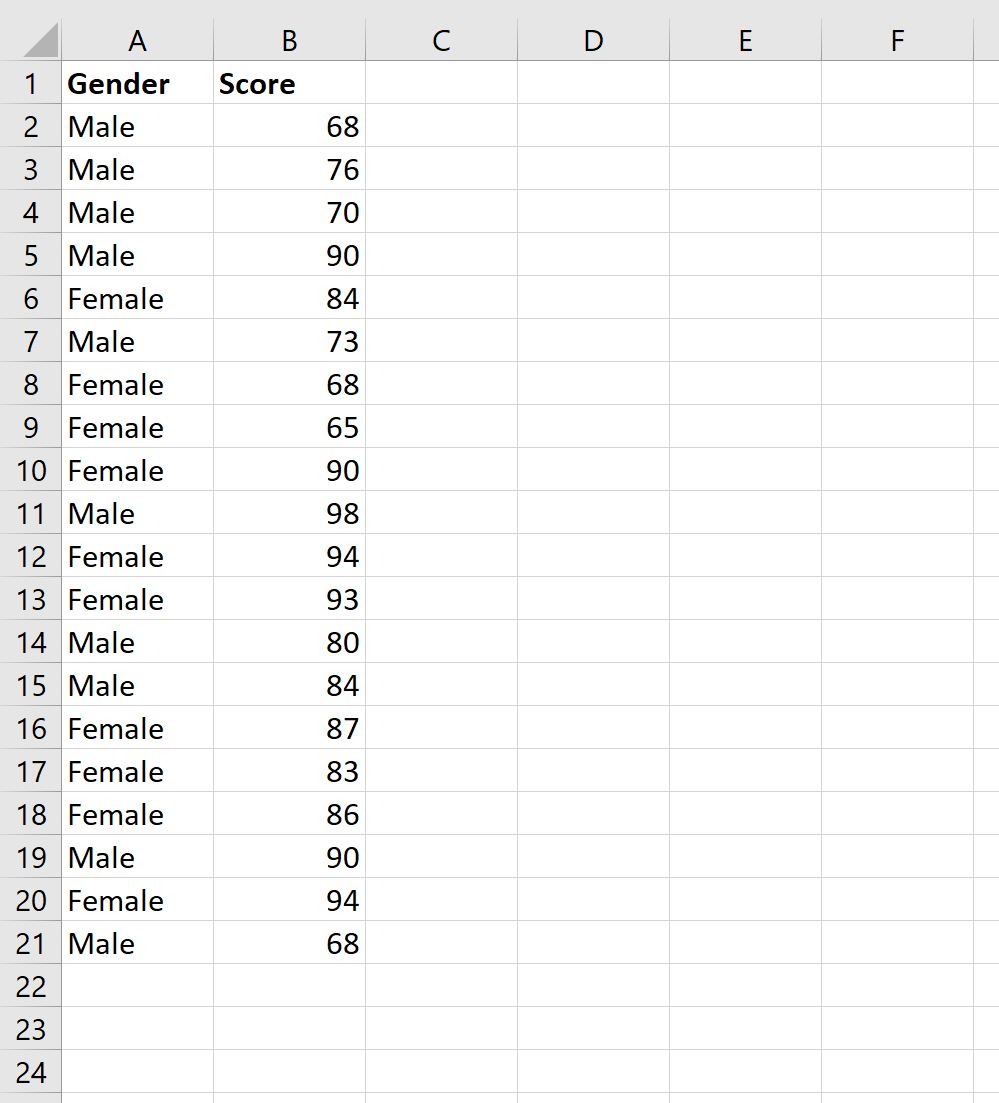Viewport: 999px width, 1103px height.
Task: Select column B header
Action: (289, 41)
